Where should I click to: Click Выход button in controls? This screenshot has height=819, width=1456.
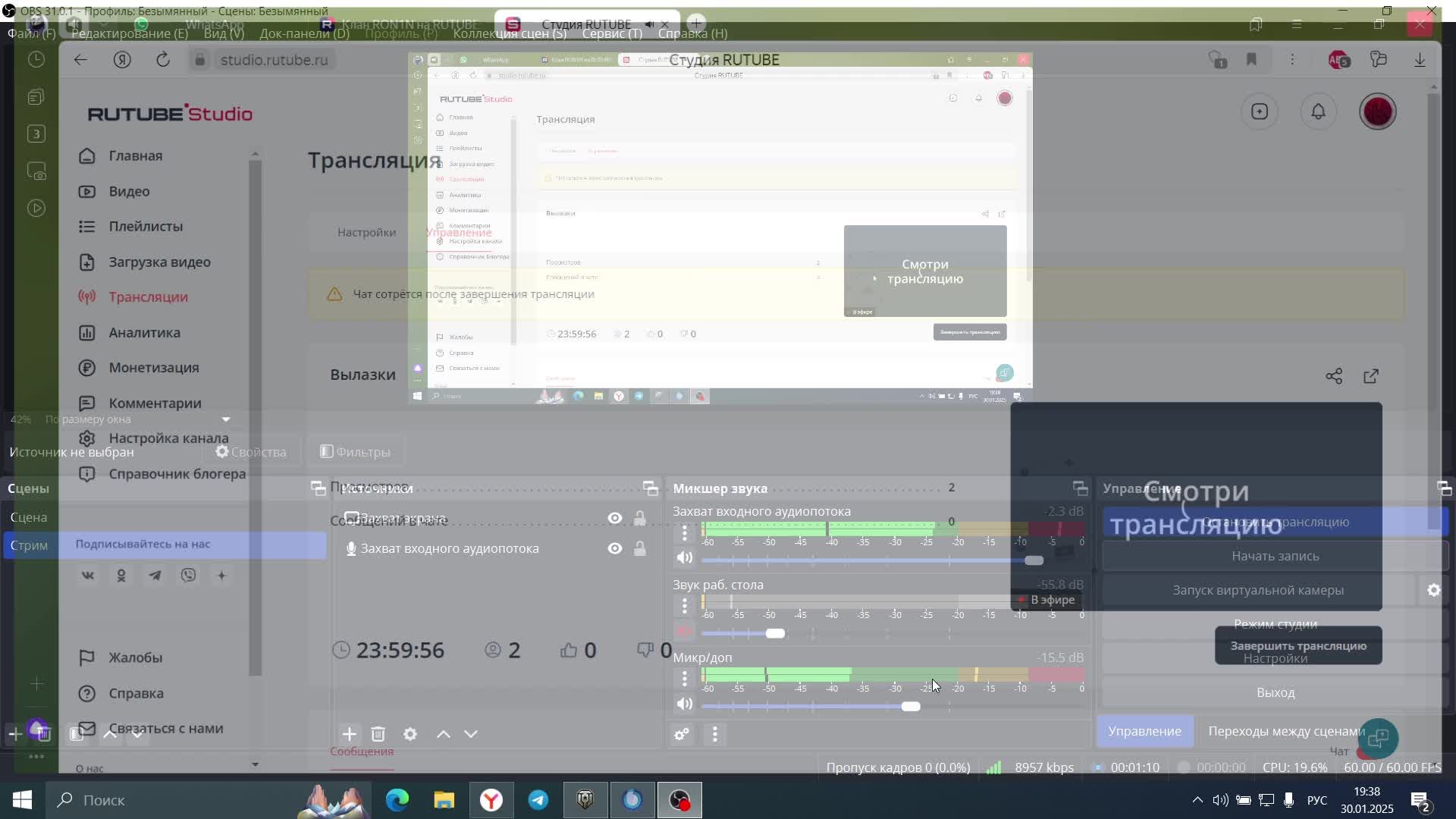[x=1275, y=692]
